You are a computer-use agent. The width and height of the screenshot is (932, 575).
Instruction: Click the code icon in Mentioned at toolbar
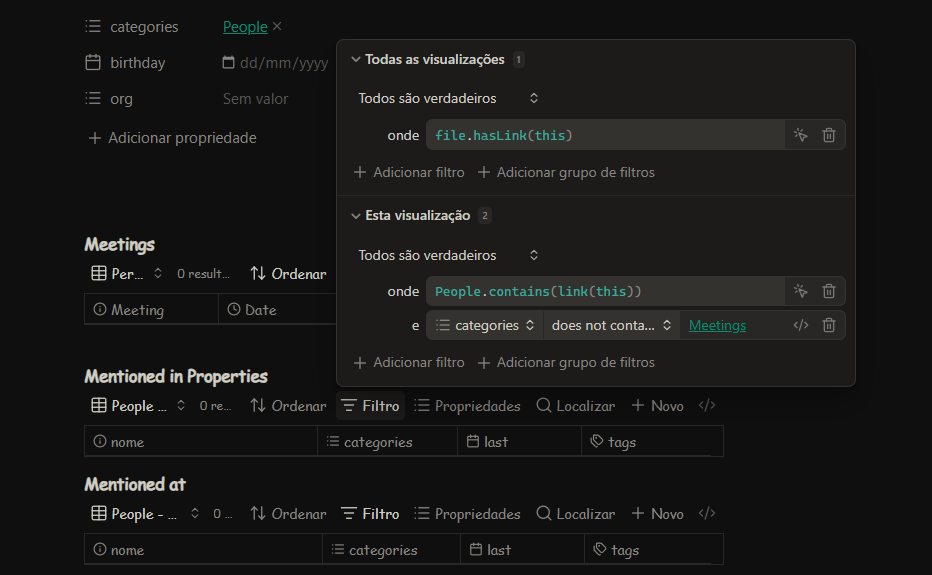point(706,514)
